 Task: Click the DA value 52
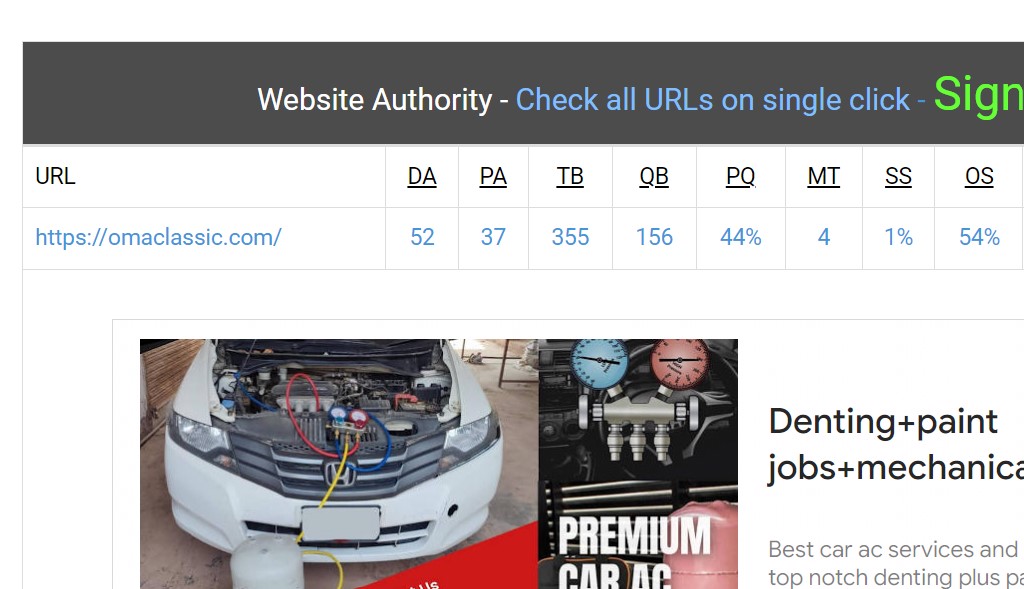click(422, 237)
